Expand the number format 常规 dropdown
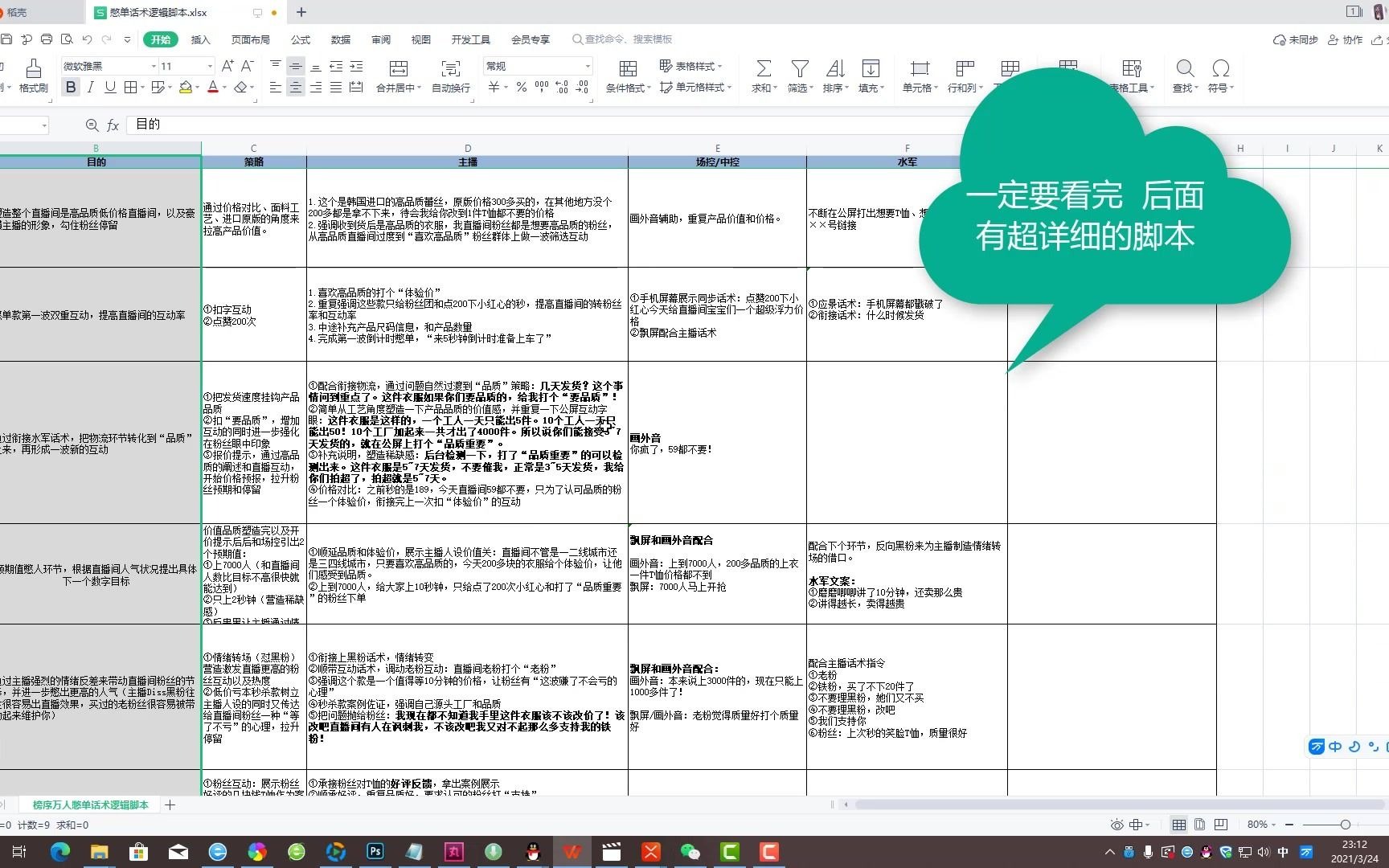Viewport: 1389px width, 868px height. pos(588,66)
